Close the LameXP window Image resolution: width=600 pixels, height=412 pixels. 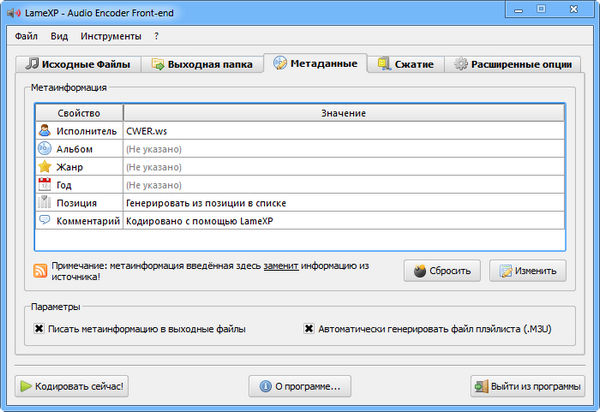click(x=574, y=9)
